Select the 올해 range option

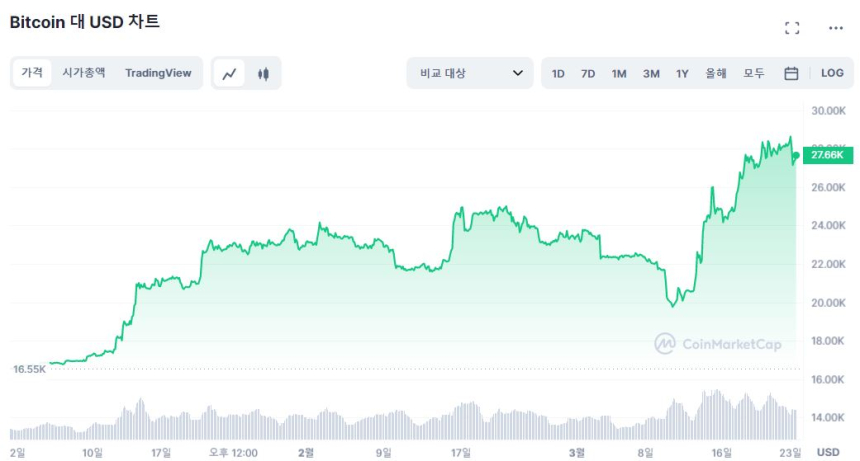pos(716,73)
